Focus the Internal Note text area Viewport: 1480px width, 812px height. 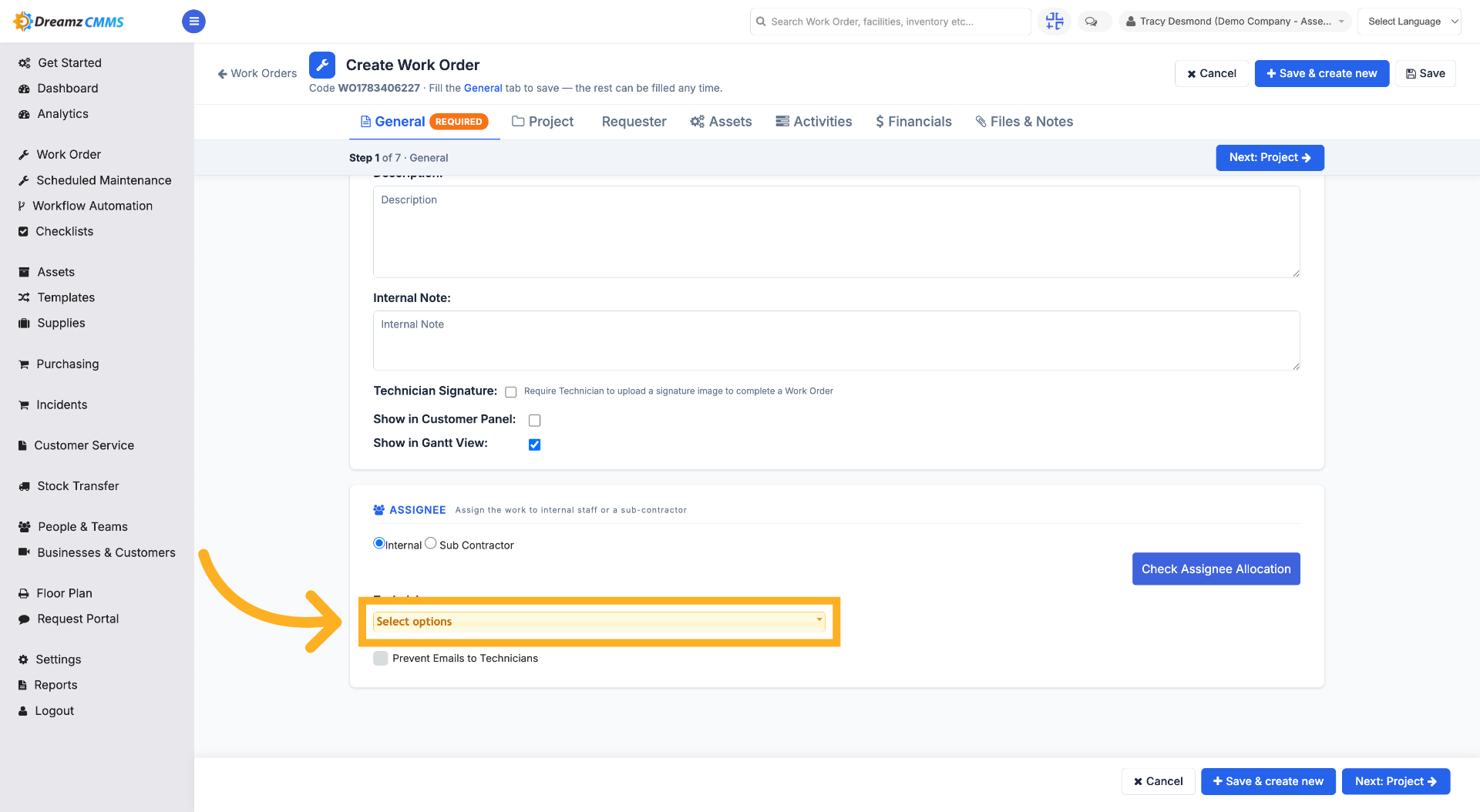click(836, 341)
